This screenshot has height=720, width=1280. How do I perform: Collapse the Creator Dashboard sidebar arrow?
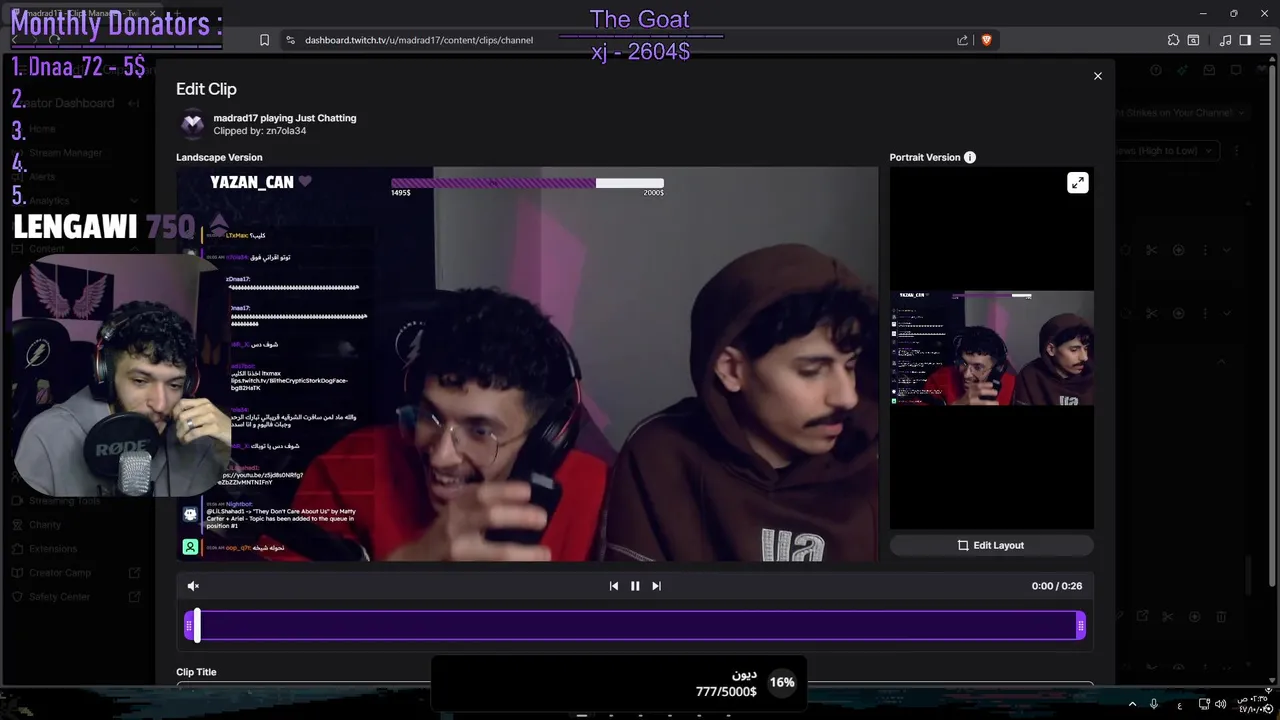133,103
